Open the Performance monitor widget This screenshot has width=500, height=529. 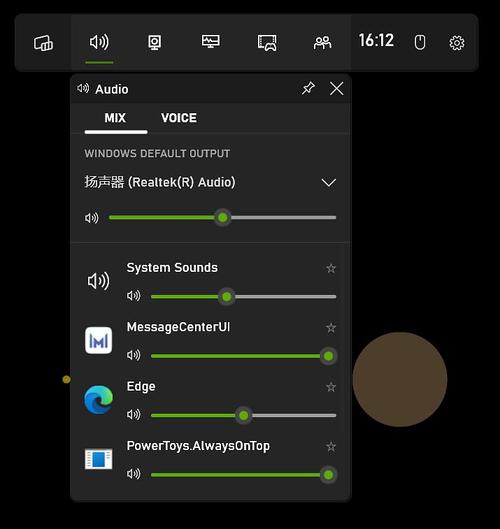[x=211, y=41]
